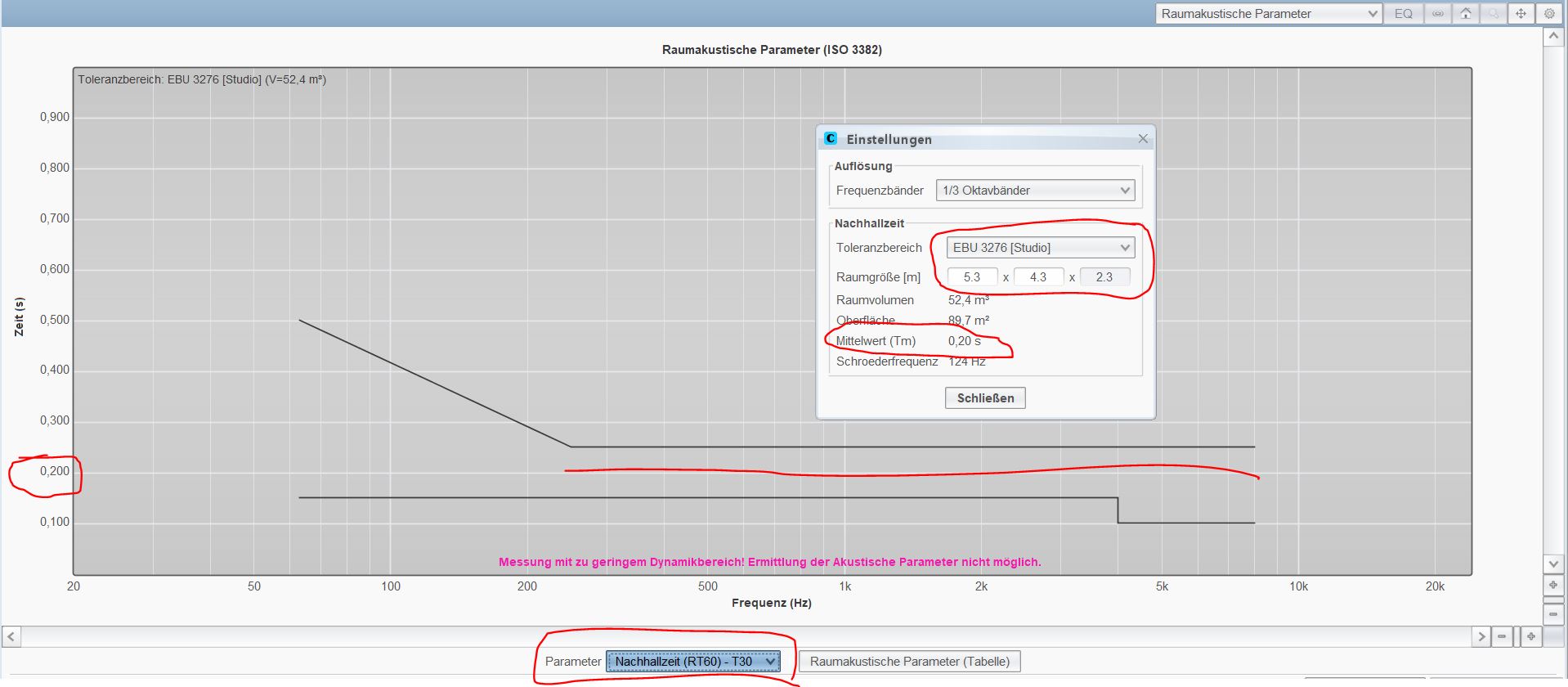
Task: Zoom in vertically with the plus button
Action: pyautogui.click(x=1553, y=586)
